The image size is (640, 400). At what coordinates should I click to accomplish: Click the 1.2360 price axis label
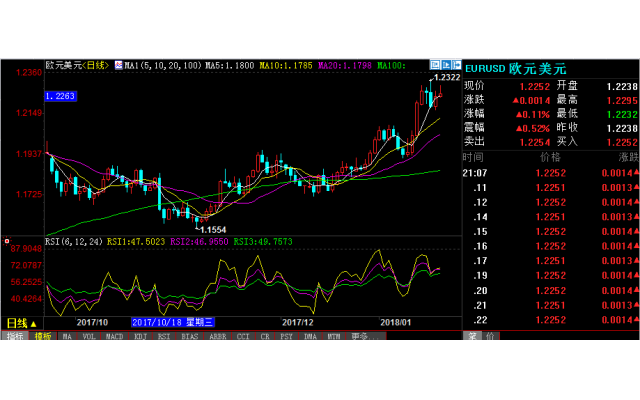29,73
